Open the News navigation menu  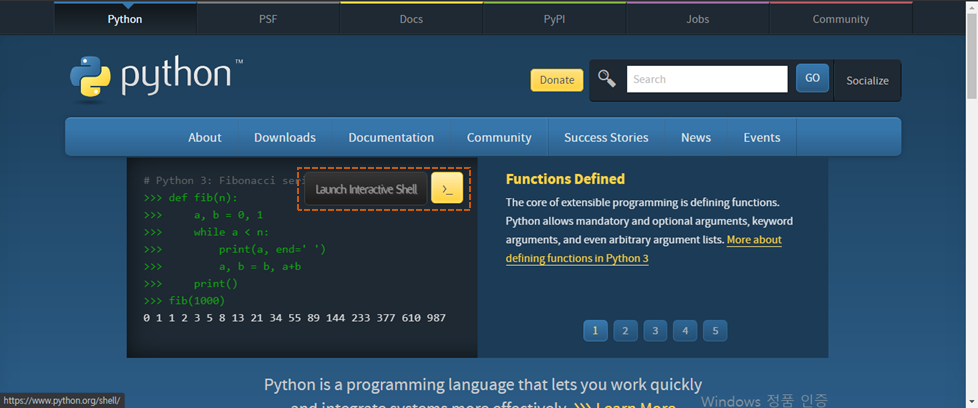coord(696,137)
